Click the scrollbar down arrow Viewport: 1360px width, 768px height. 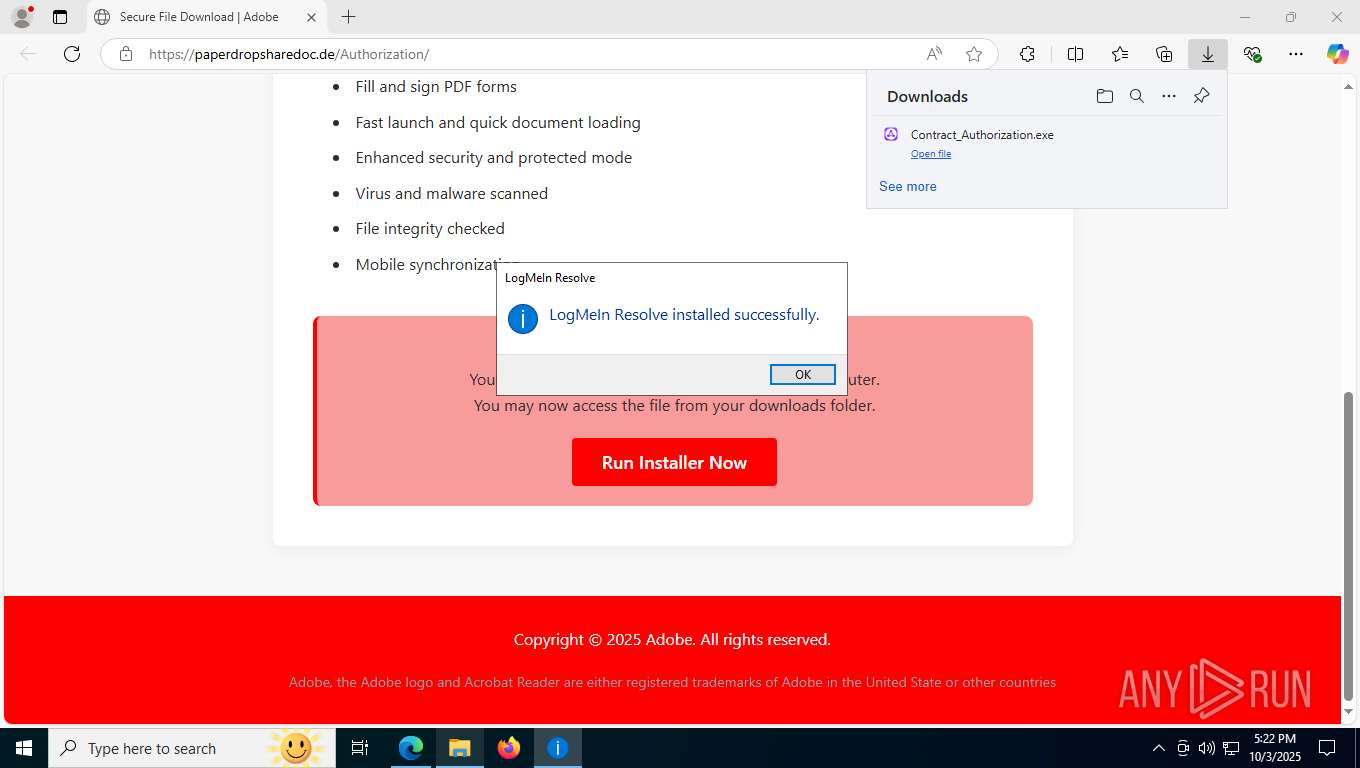coord(1348,711)
